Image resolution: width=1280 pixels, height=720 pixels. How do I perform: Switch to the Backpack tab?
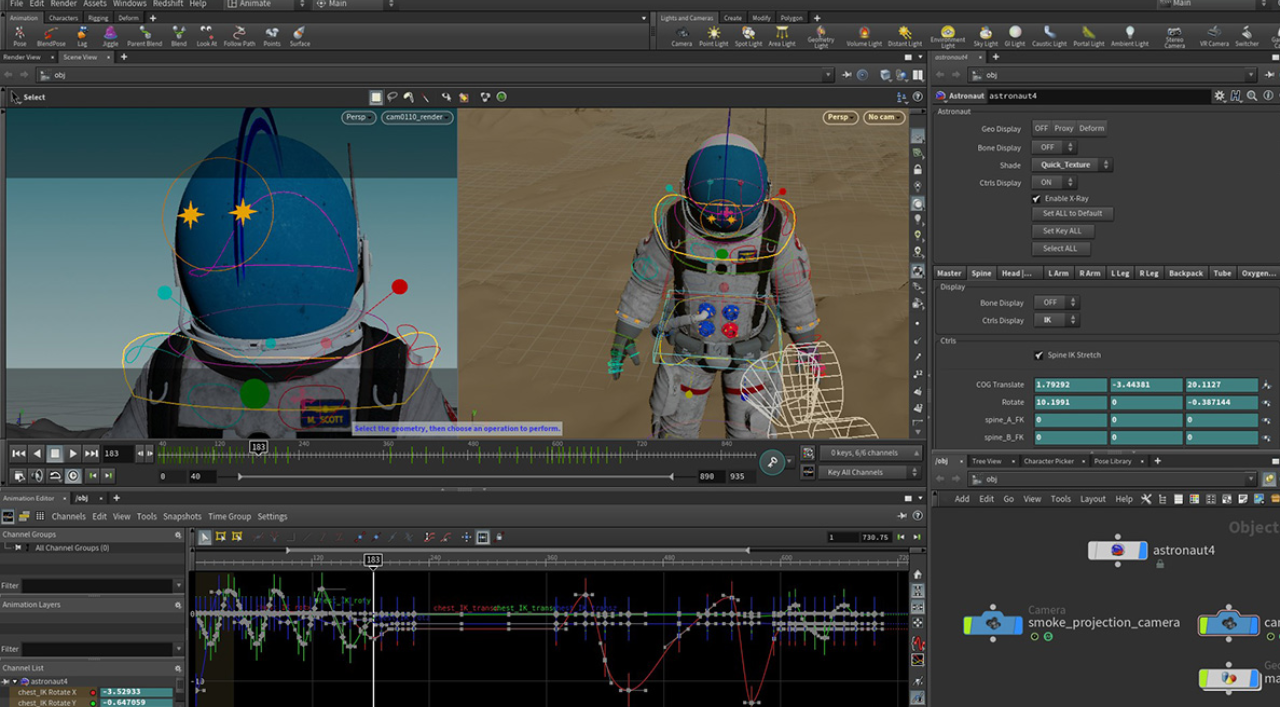pyautogui.click(x=1186, y=273)
